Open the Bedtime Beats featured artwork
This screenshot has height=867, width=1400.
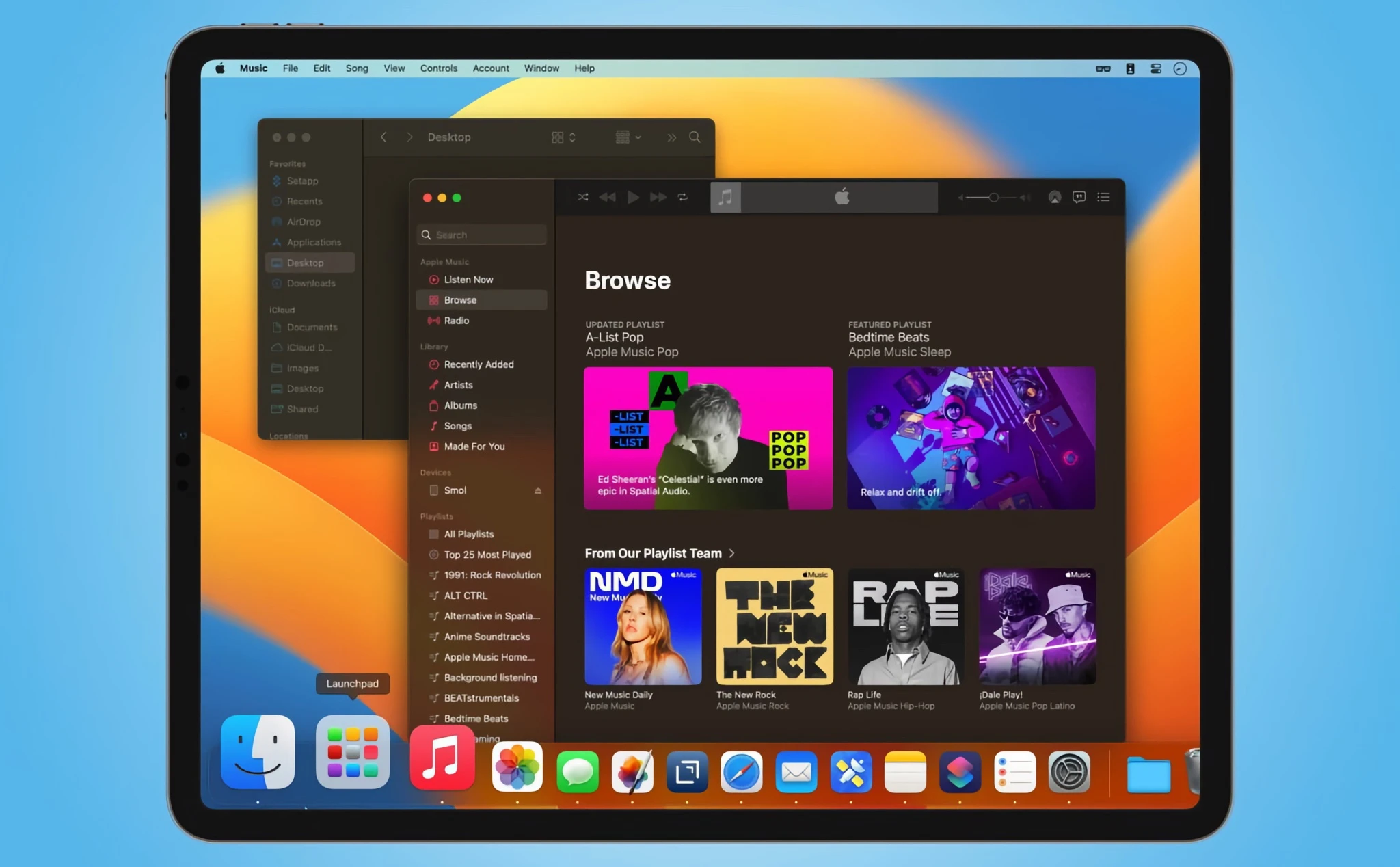click(971, 438)
